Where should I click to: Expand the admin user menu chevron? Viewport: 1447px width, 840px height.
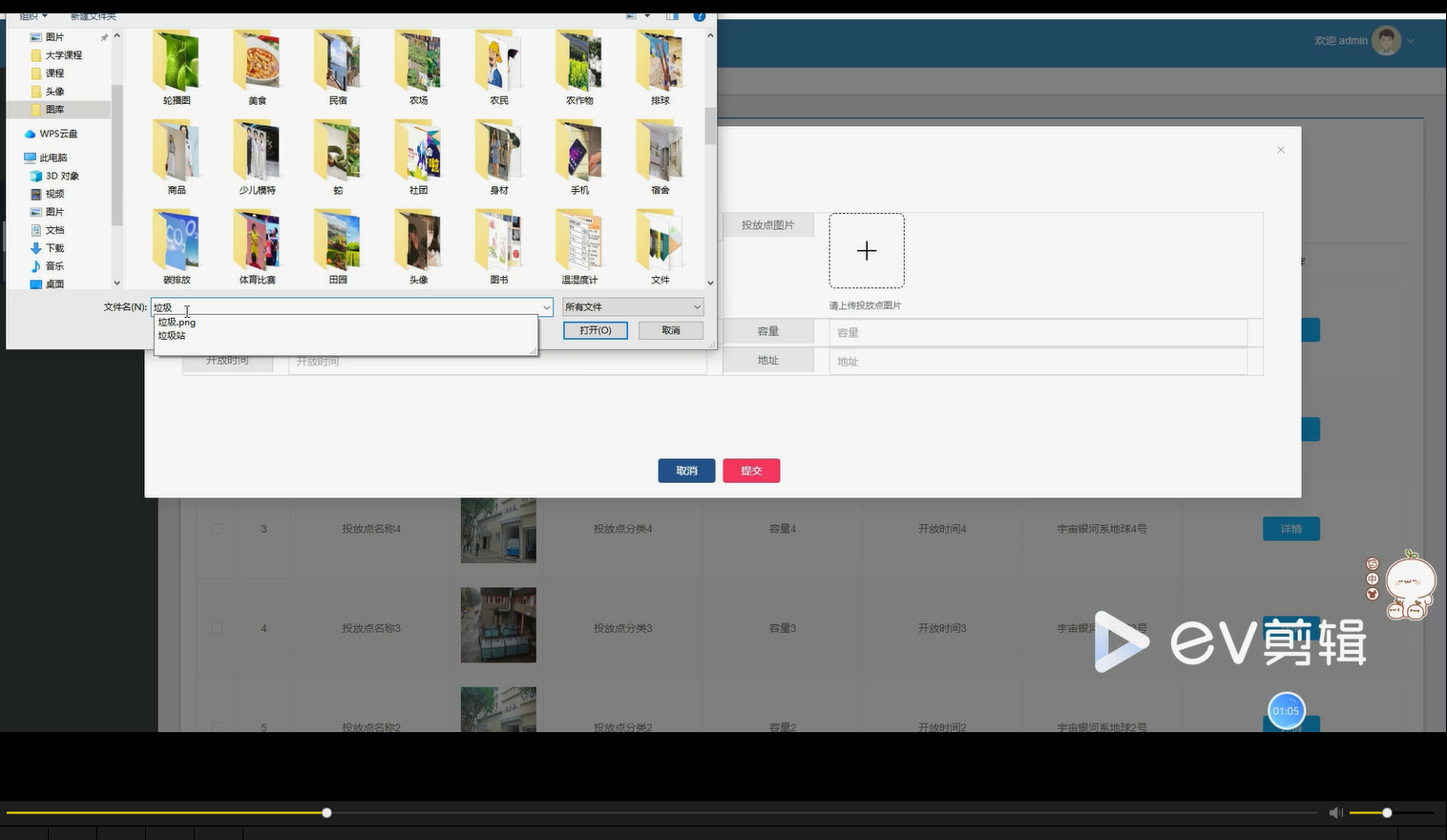pyautogui.click(x=1411, y=40)
